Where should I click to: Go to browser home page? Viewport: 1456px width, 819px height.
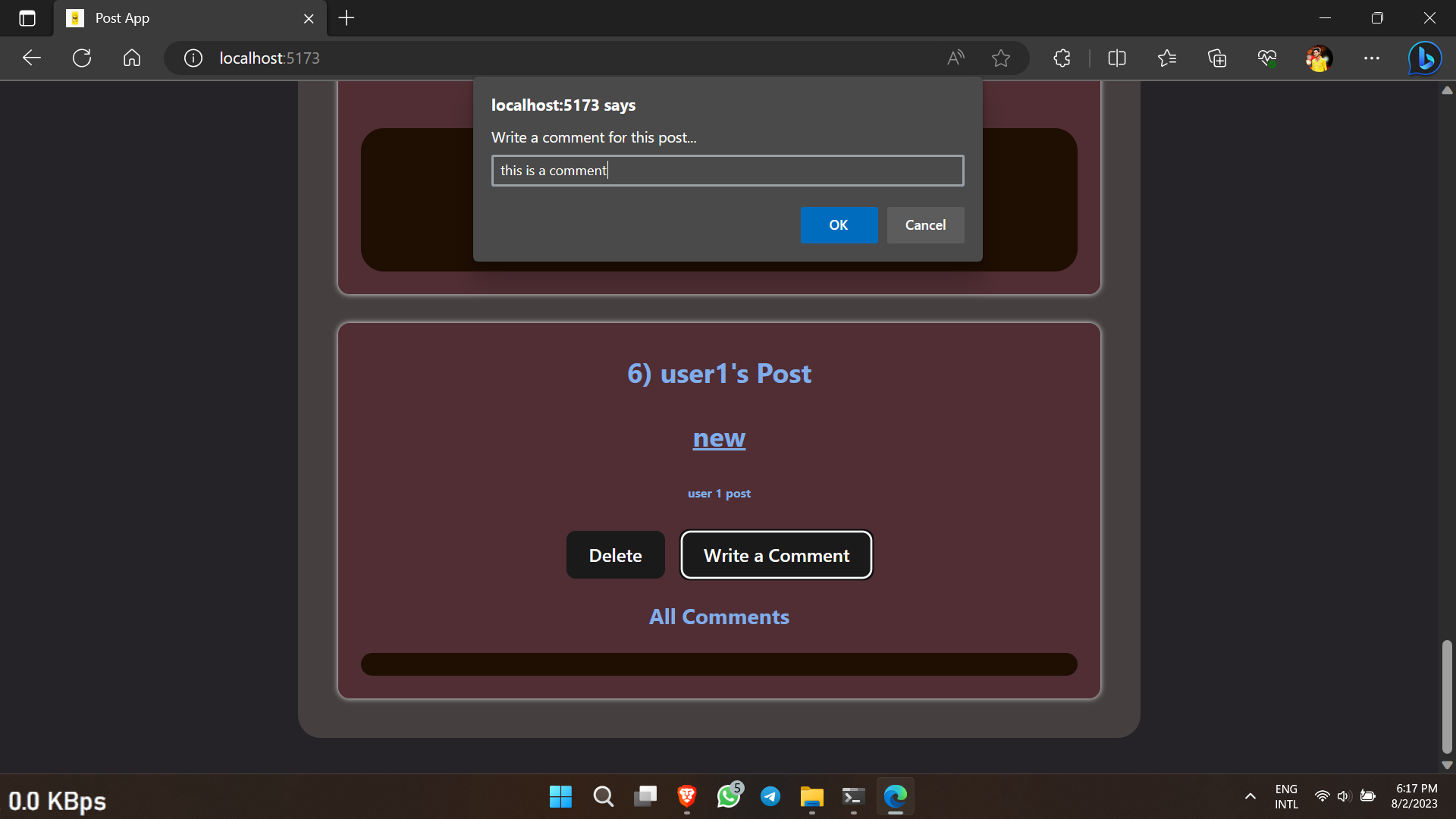point(132,58)
